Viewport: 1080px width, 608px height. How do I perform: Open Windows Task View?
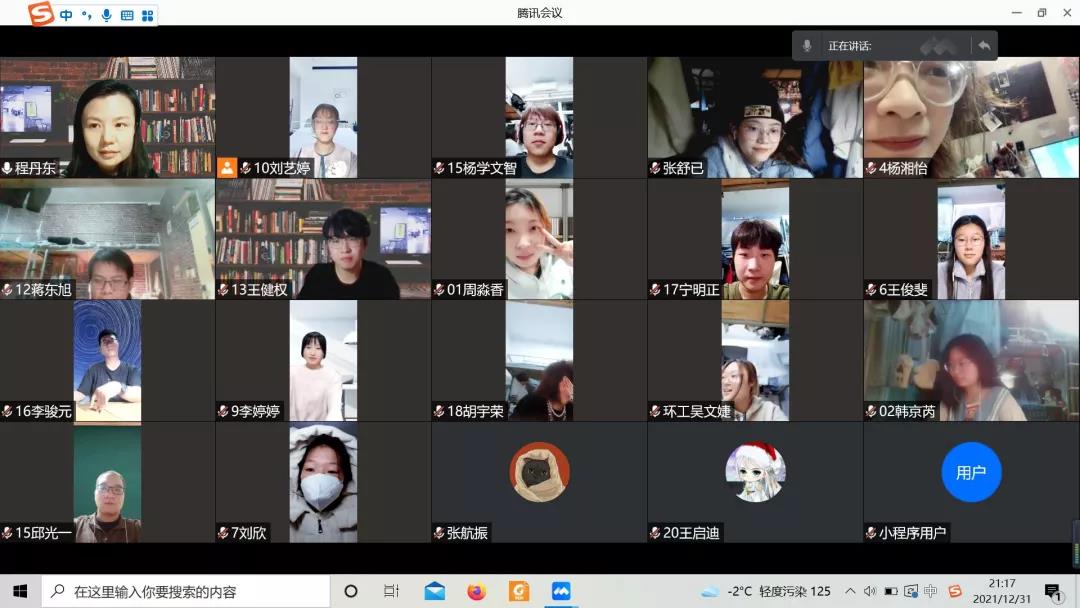[392, 591]
